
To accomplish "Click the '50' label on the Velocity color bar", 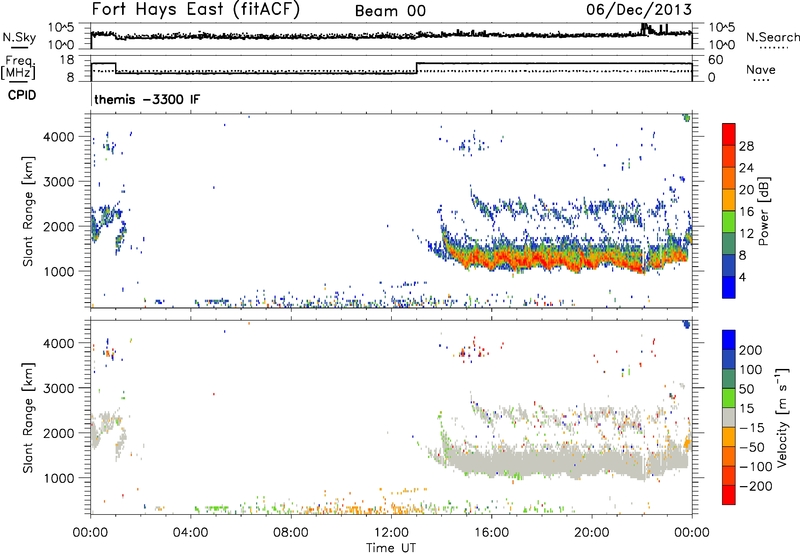I will 746,389.
